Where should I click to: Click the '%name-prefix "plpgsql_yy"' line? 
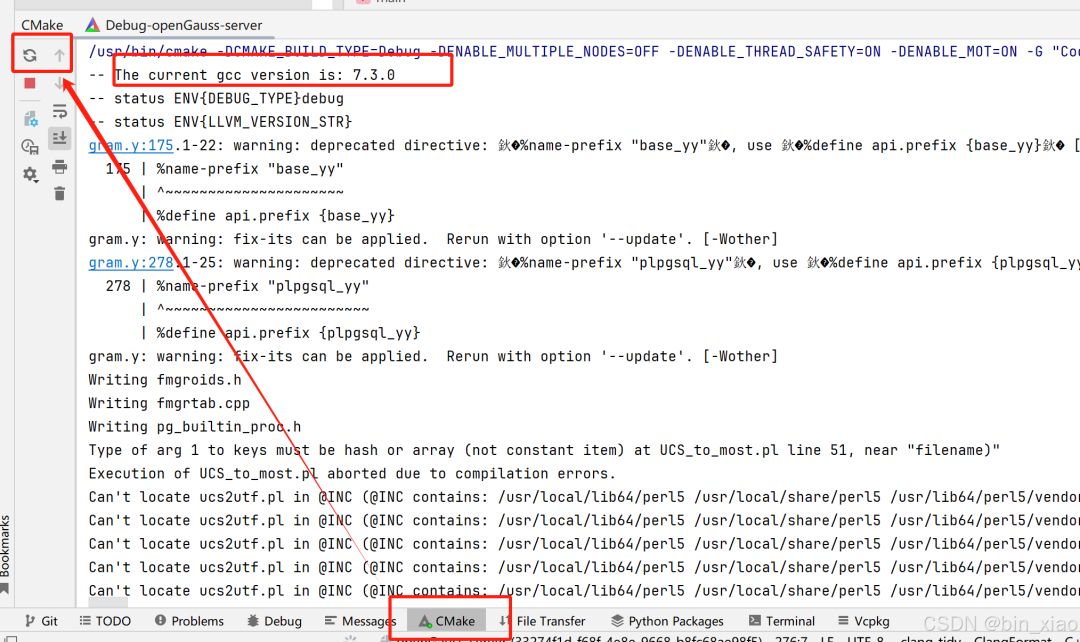[238, 286]
